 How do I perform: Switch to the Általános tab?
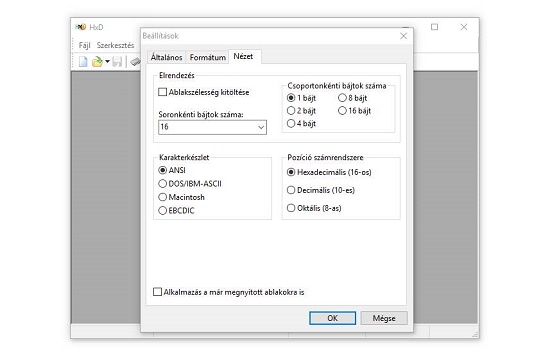[166, 57]
